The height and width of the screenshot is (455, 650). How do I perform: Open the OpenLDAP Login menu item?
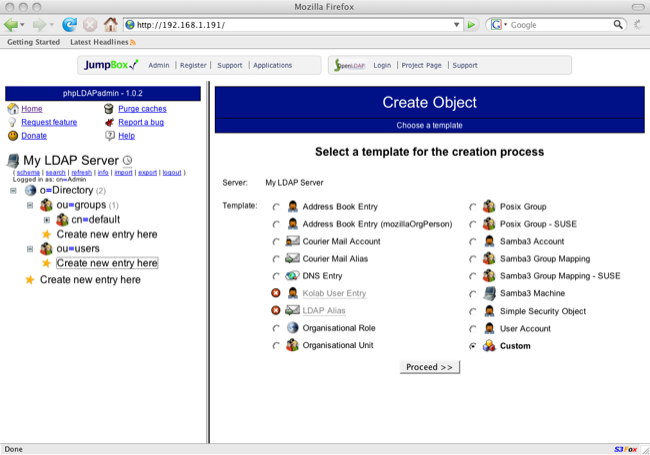tap(382, 65)
